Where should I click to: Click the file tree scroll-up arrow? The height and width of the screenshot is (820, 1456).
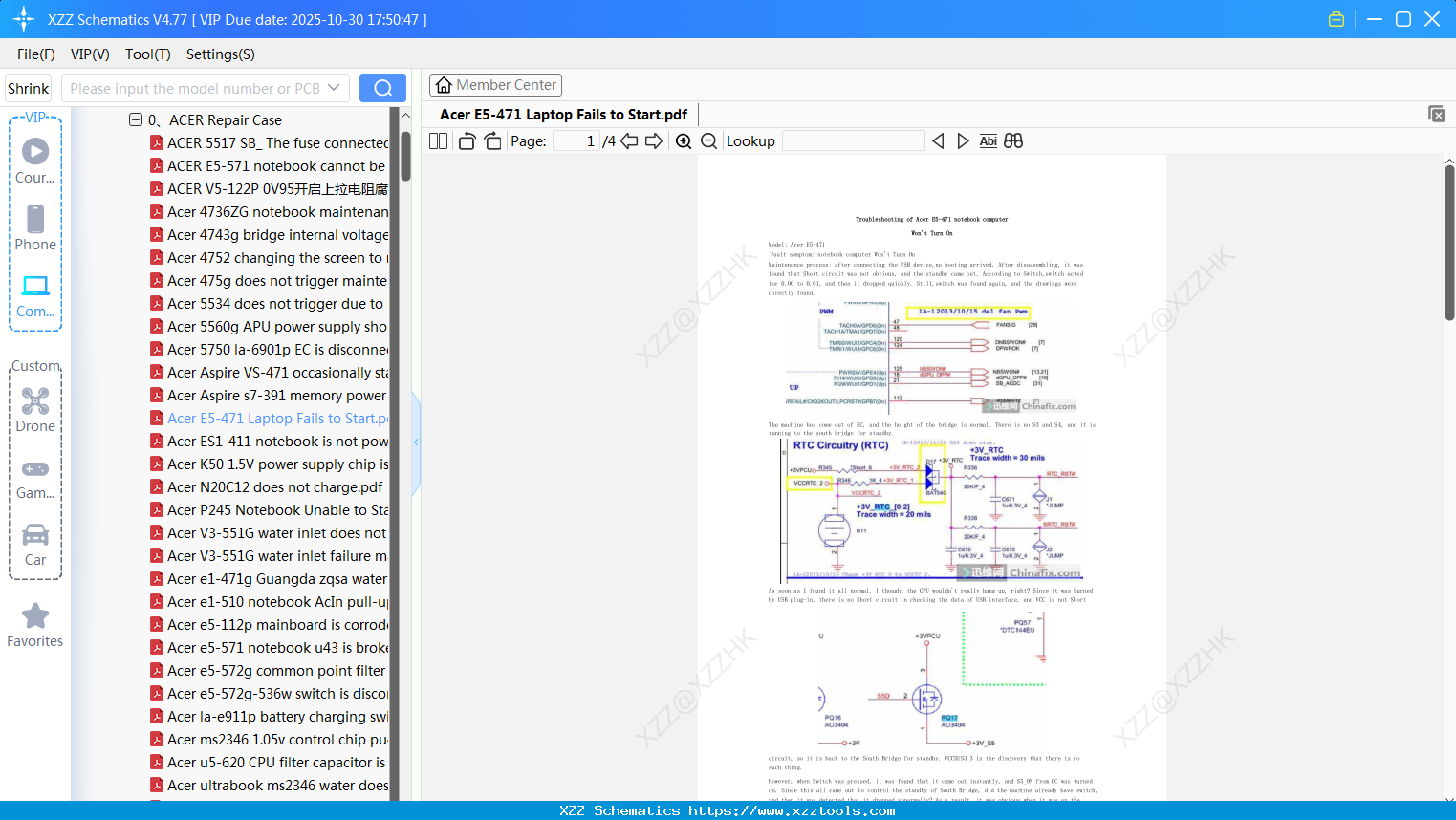pos(405,116)
